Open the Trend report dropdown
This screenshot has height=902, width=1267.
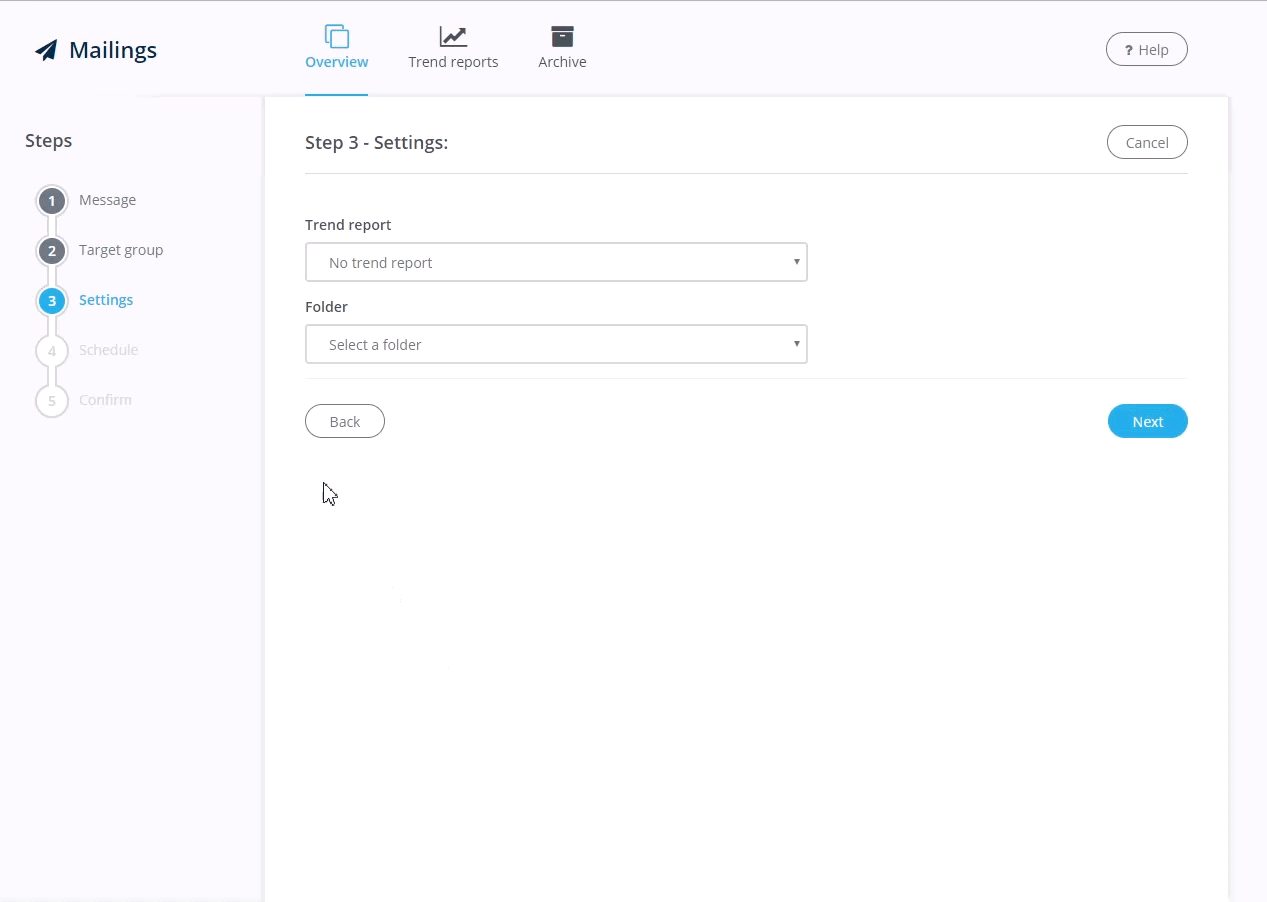pyautogui.click(x=556, y=262)
